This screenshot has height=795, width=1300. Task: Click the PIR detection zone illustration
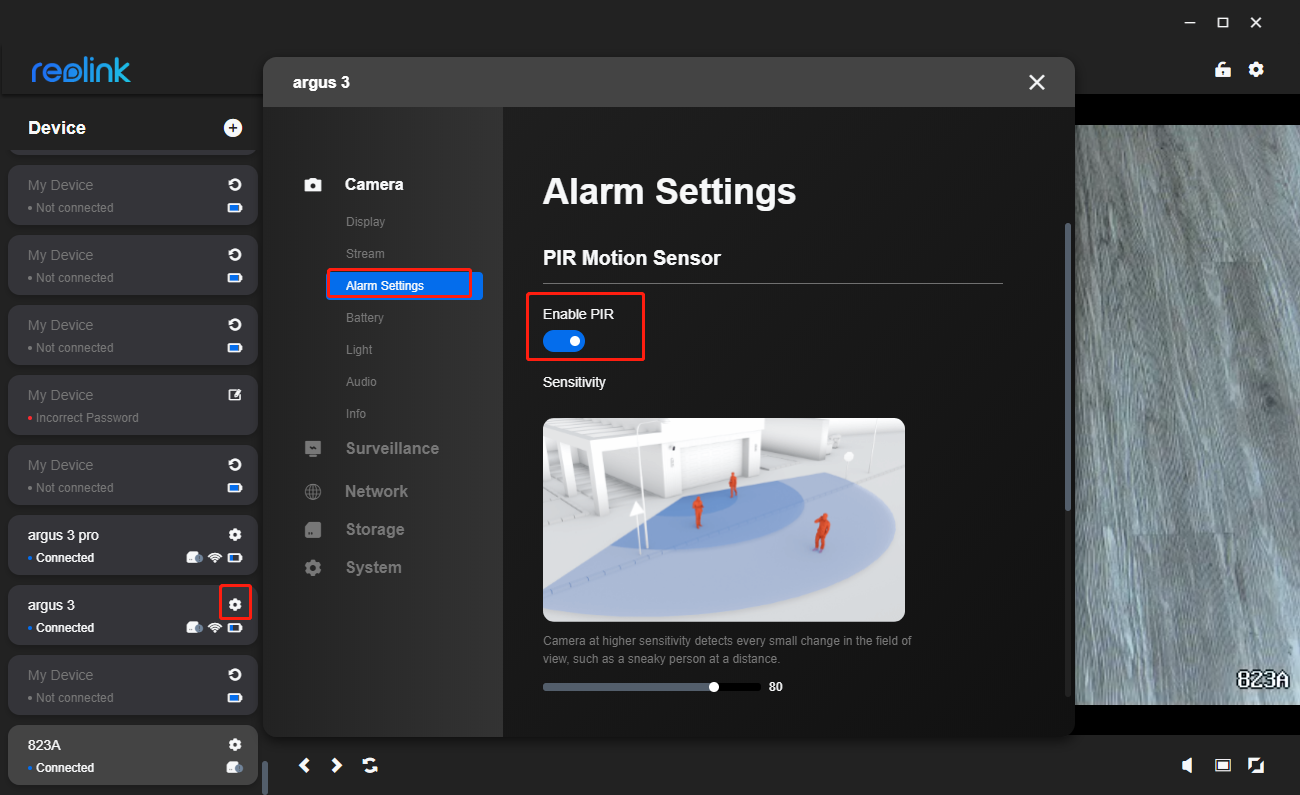[724, 520]
